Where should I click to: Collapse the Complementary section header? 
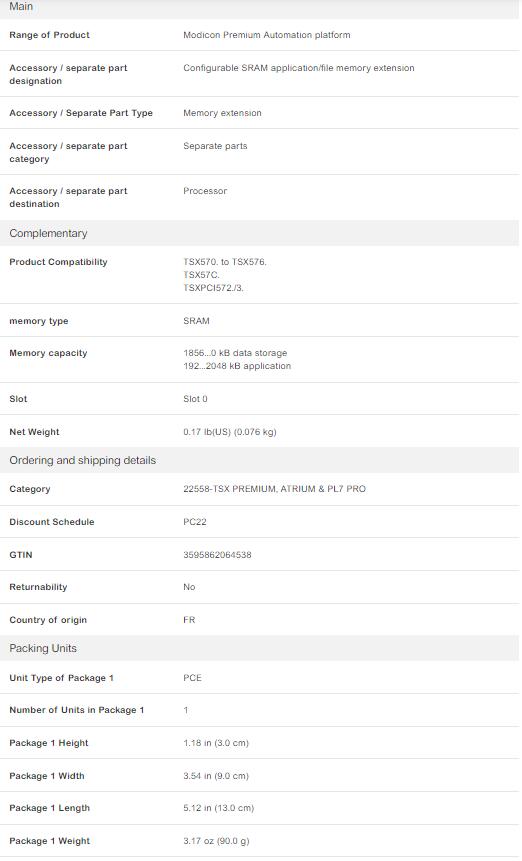259,233
